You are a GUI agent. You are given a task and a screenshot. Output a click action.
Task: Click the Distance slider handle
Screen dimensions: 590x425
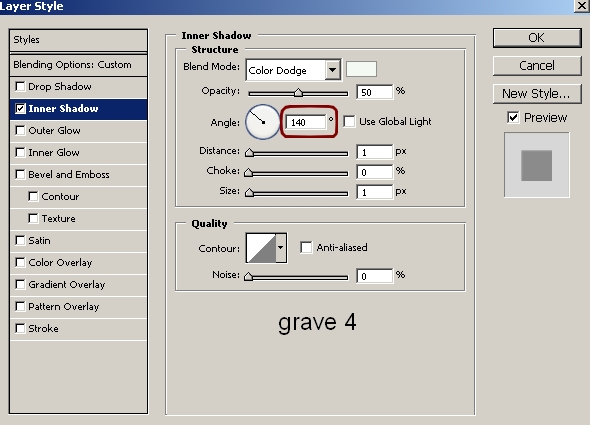[249, 152]
